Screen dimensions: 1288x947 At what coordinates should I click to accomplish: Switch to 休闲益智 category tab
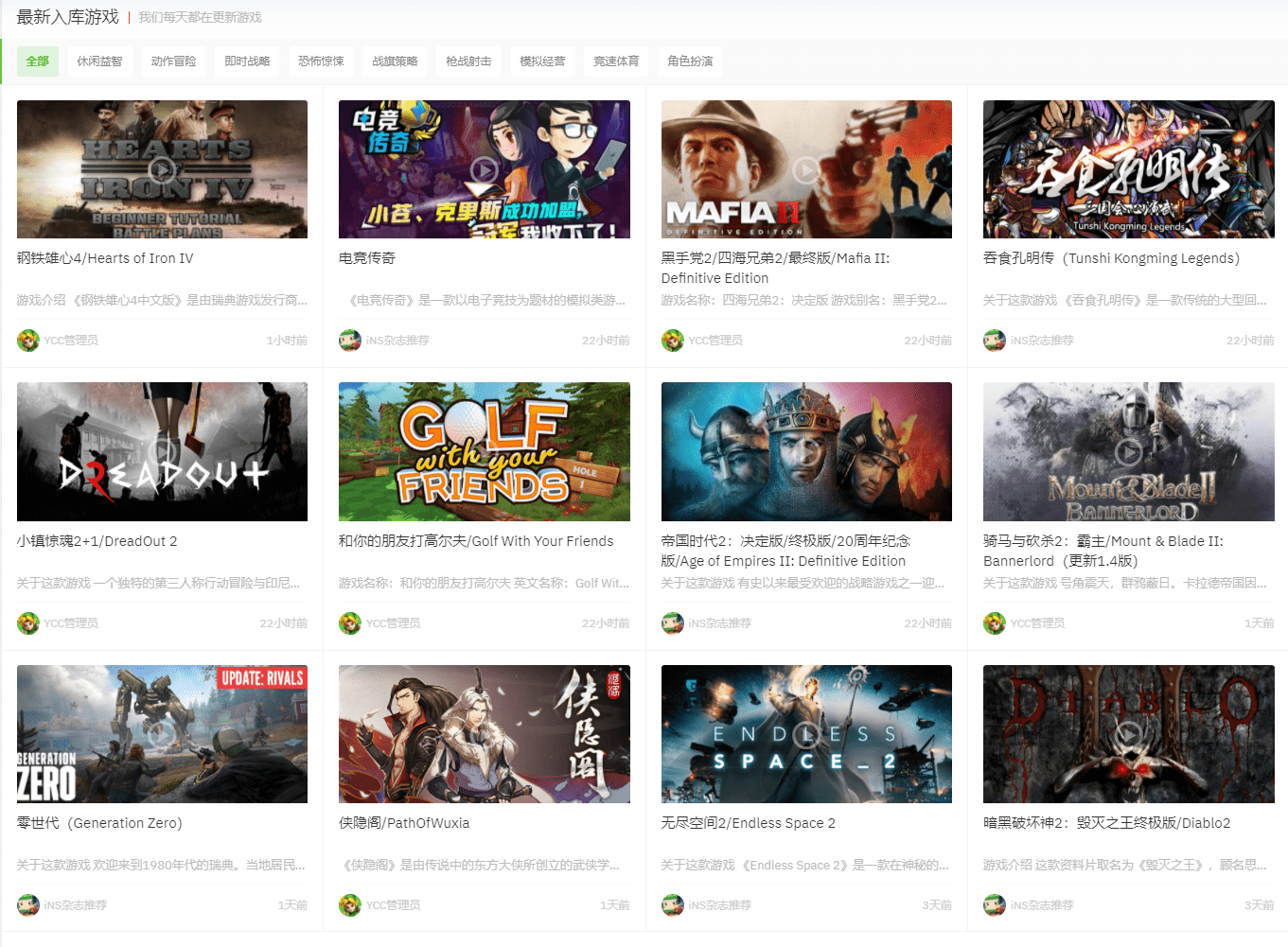coord(99,61)
